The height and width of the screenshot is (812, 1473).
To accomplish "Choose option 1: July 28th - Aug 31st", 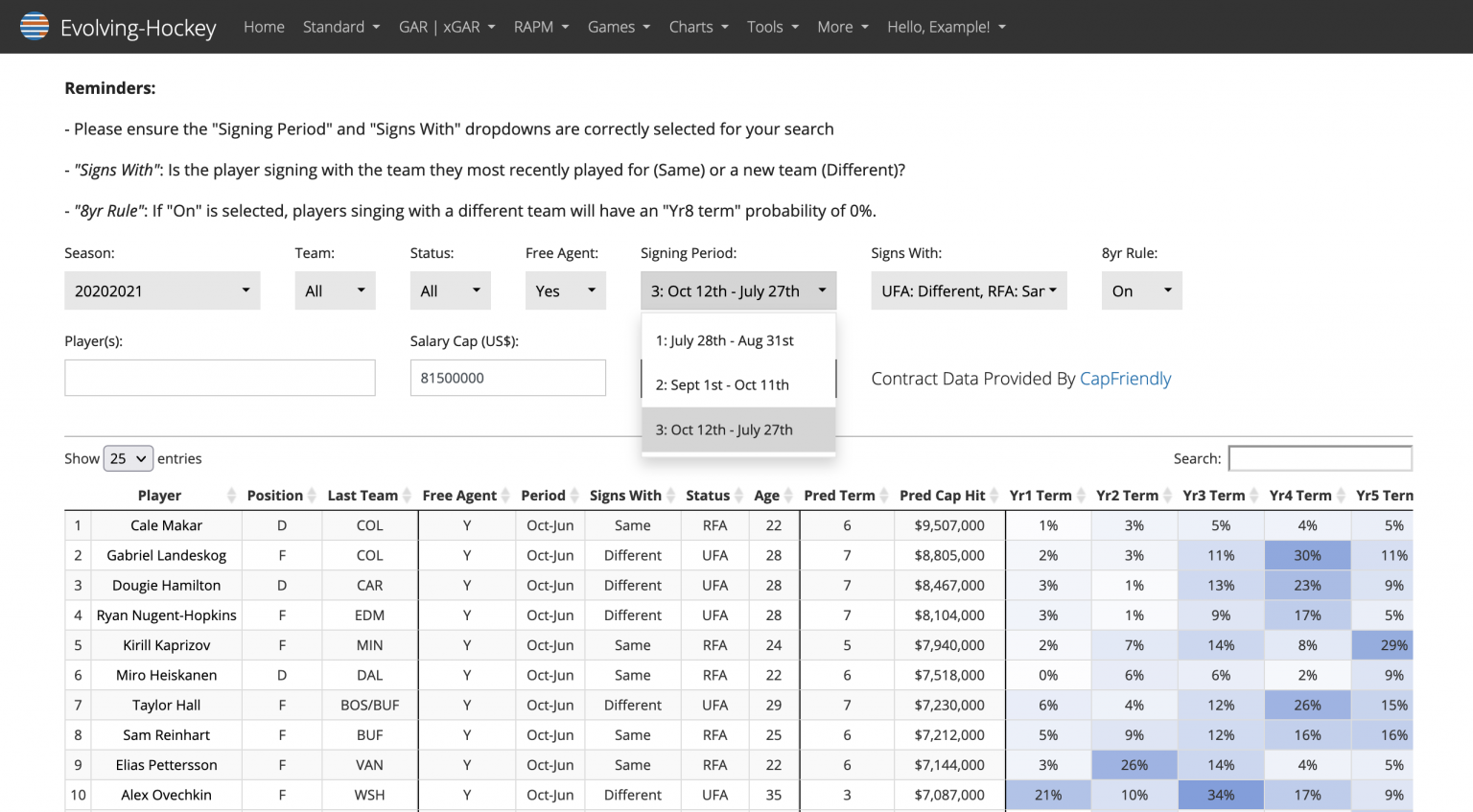I will pyautogui.click(x=725, y=340).
